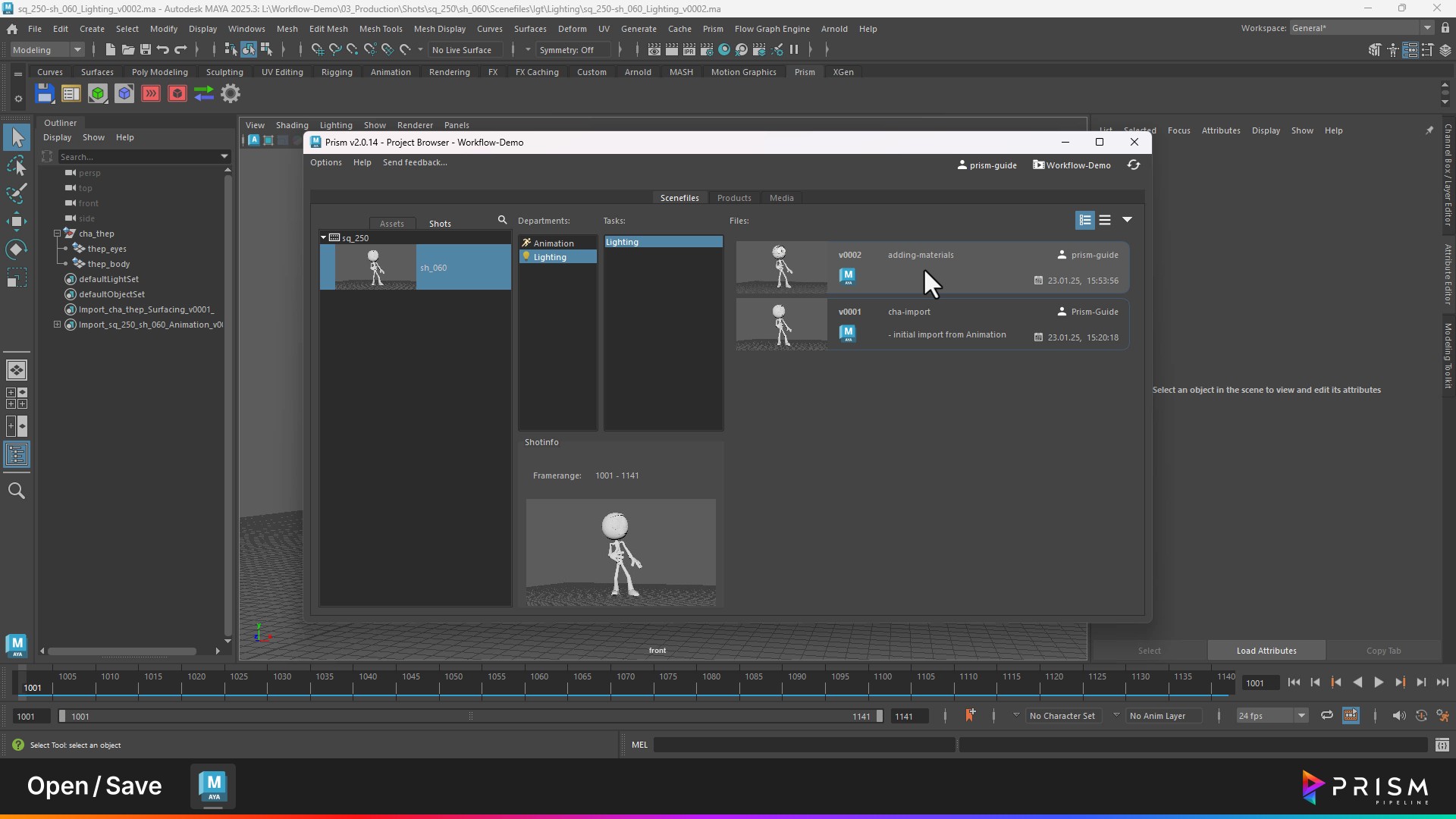
Task: Click the search icon above shots list
Action: tap(502, 220)
